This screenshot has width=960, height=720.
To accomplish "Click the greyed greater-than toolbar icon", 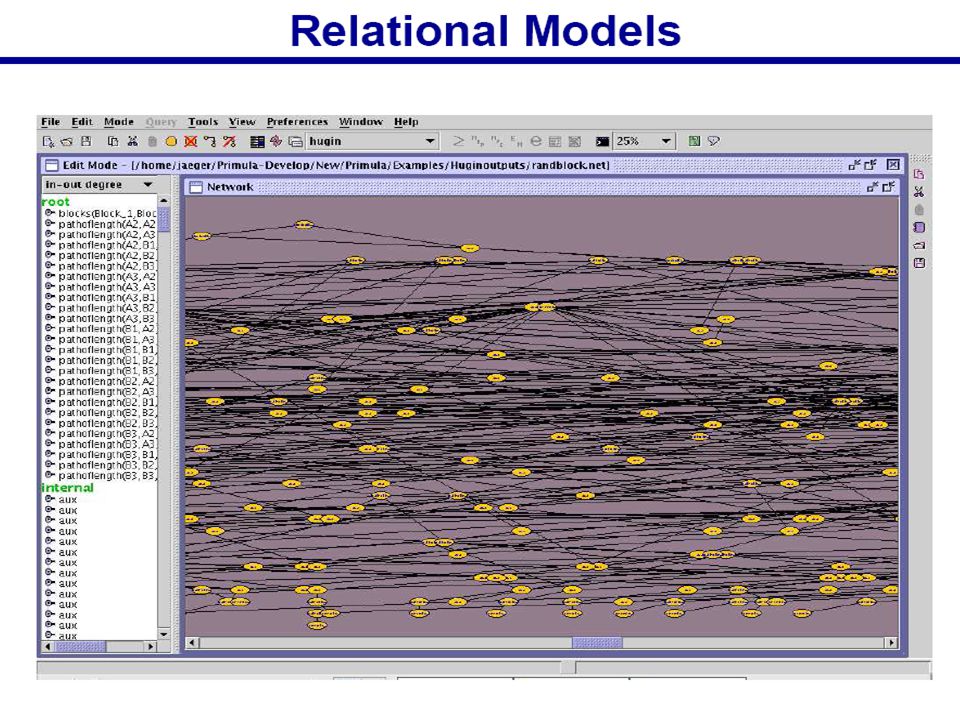I will 458,141.
